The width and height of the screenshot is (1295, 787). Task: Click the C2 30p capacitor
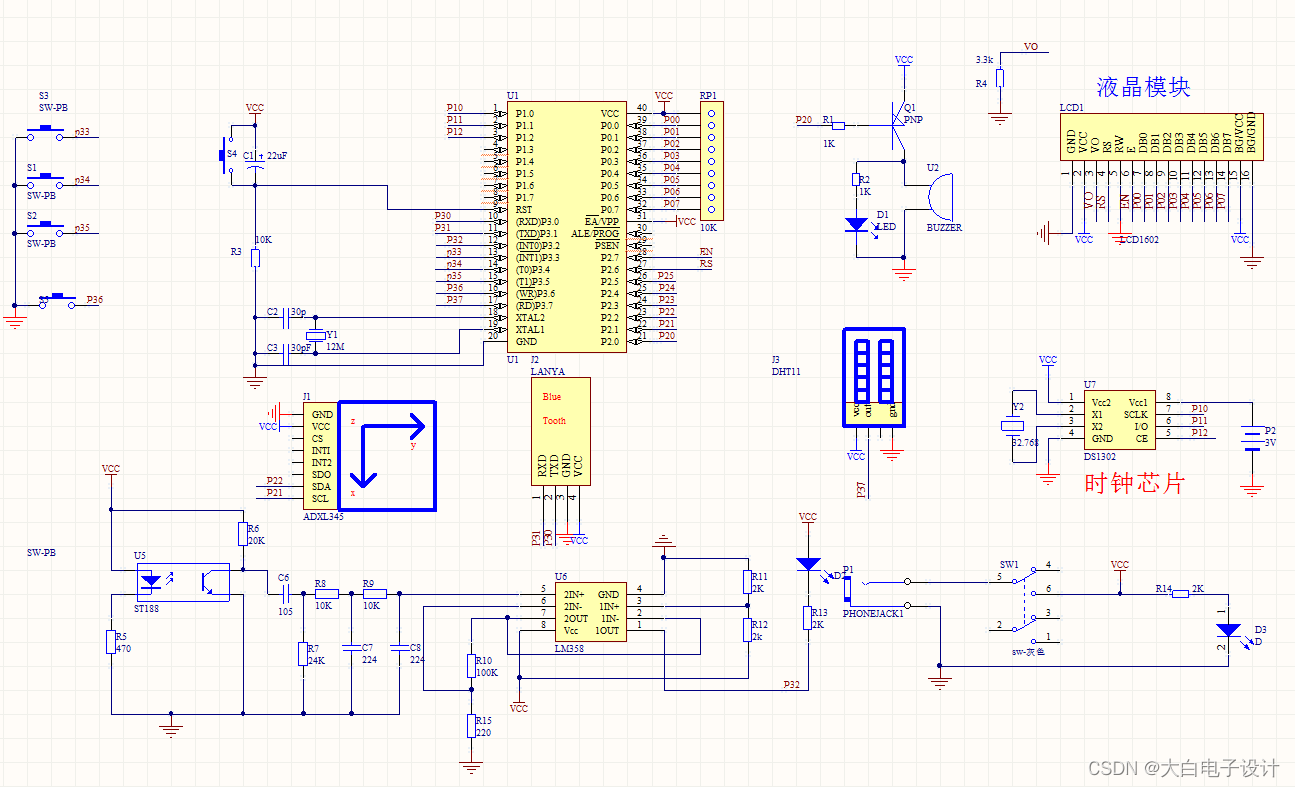coord(286,317)
